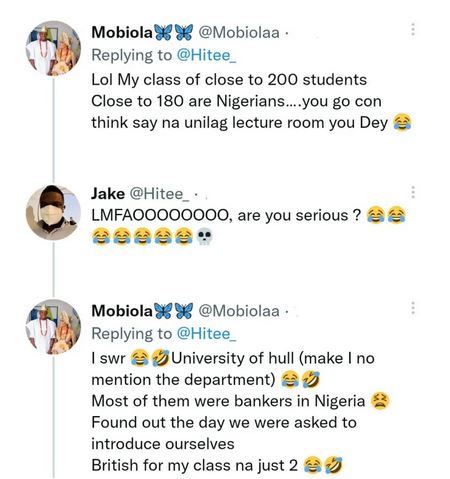Click the @Mobiolaa handle on first tweet

[239, 32]
